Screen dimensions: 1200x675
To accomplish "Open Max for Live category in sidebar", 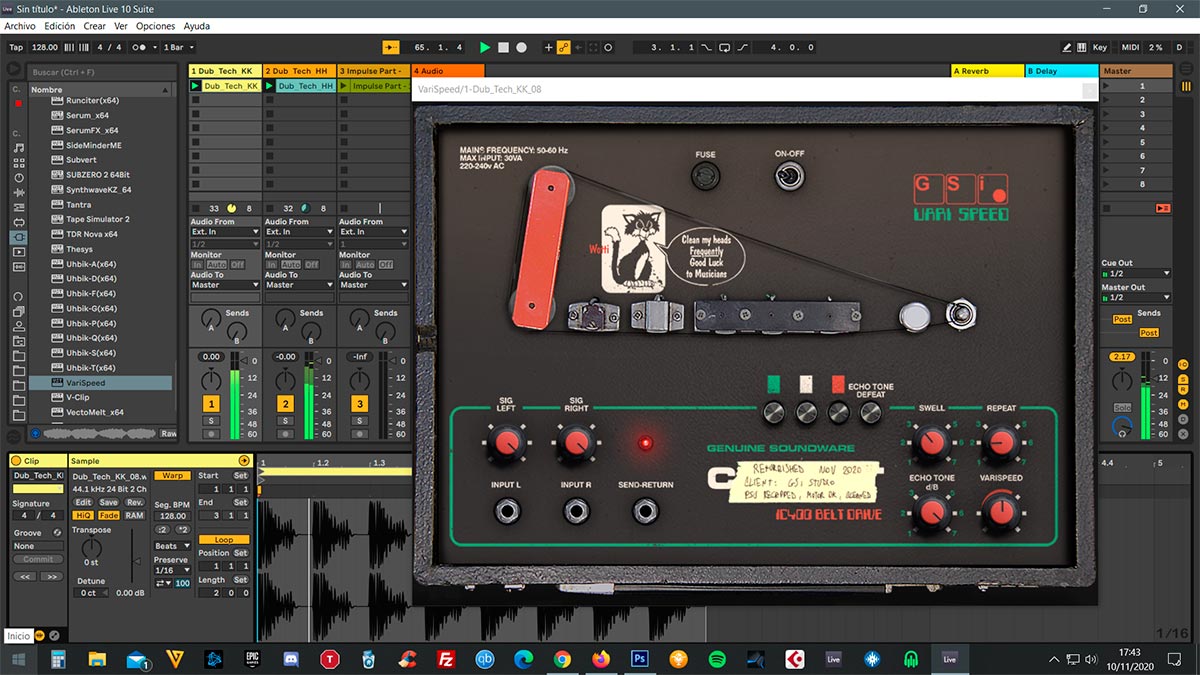I will [x=19, y=222].
